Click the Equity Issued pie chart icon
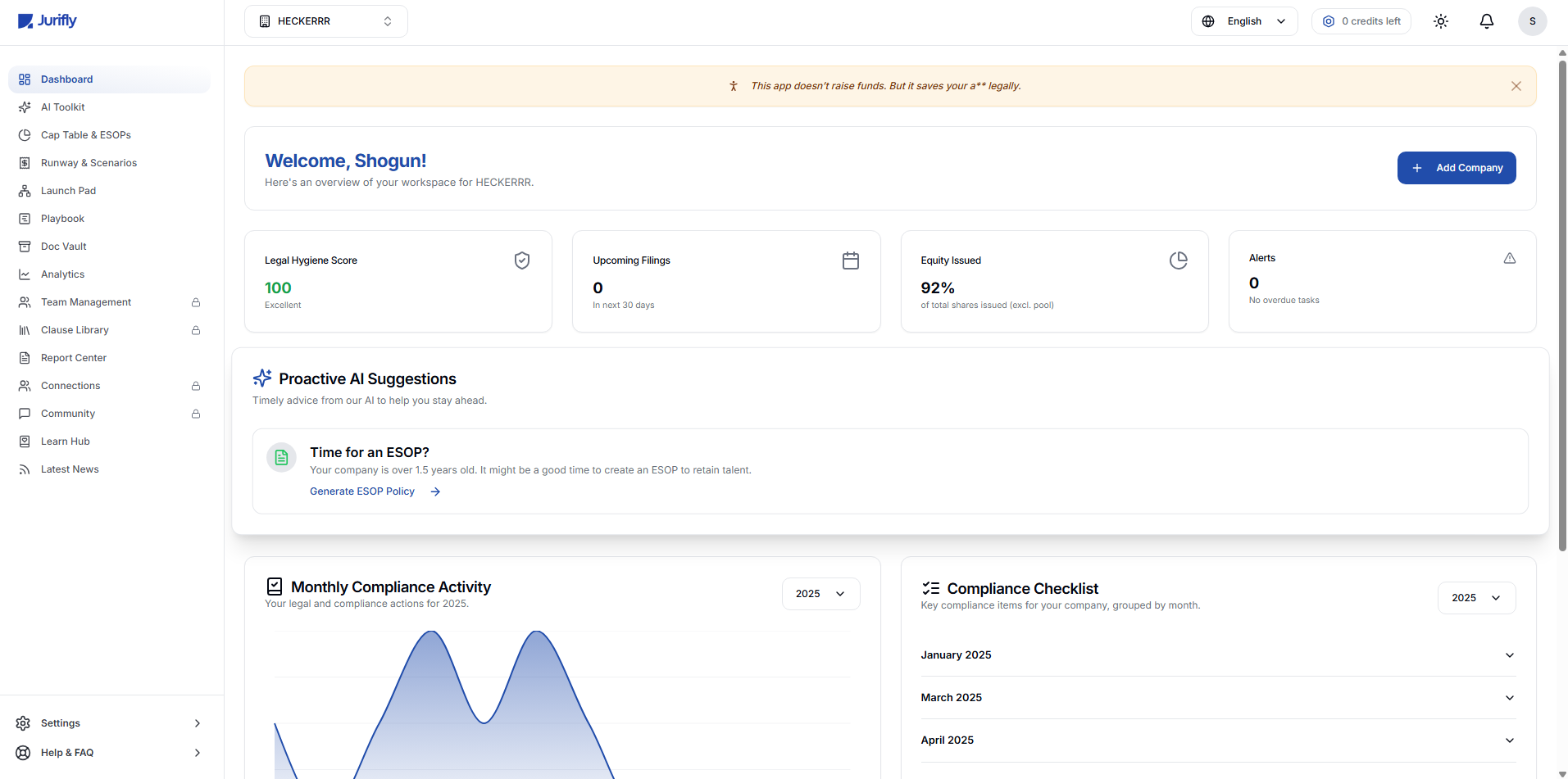The width and height of the screenshot is (1568, 779). [x=1178, y=260]
